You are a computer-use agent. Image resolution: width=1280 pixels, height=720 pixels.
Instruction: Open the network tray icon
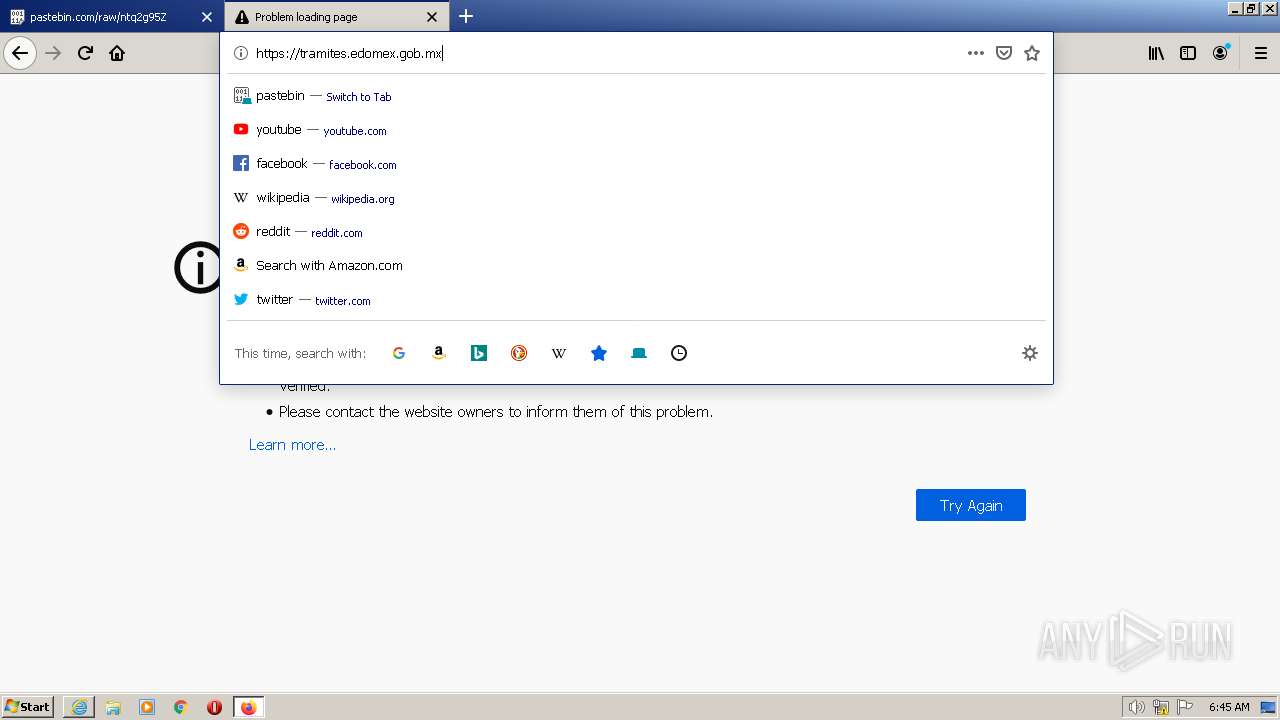1161,707
